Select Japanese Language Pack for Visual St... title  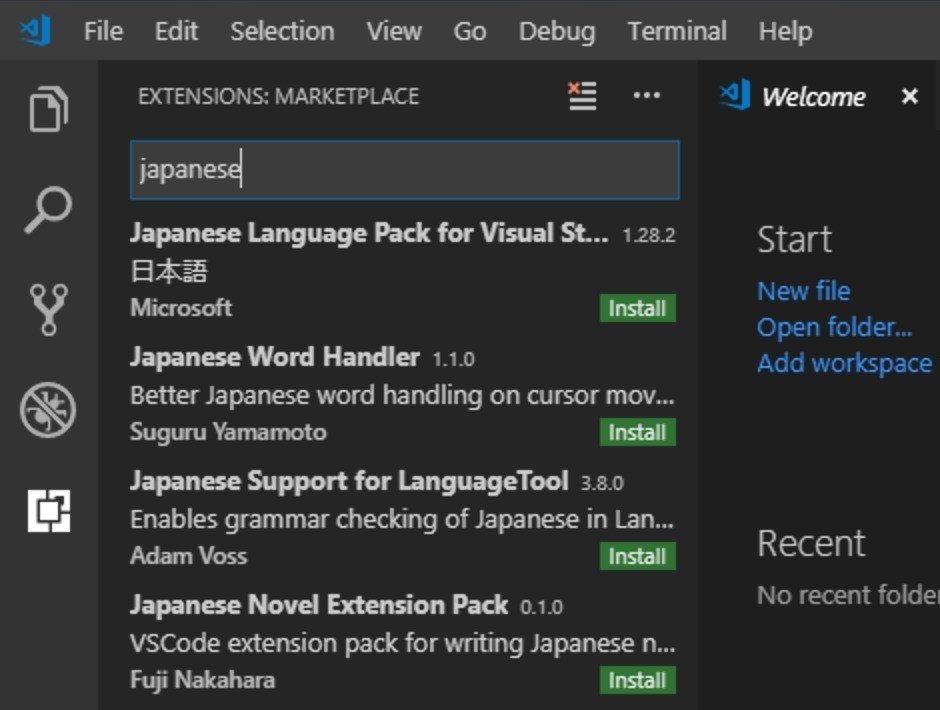(369, 233)
